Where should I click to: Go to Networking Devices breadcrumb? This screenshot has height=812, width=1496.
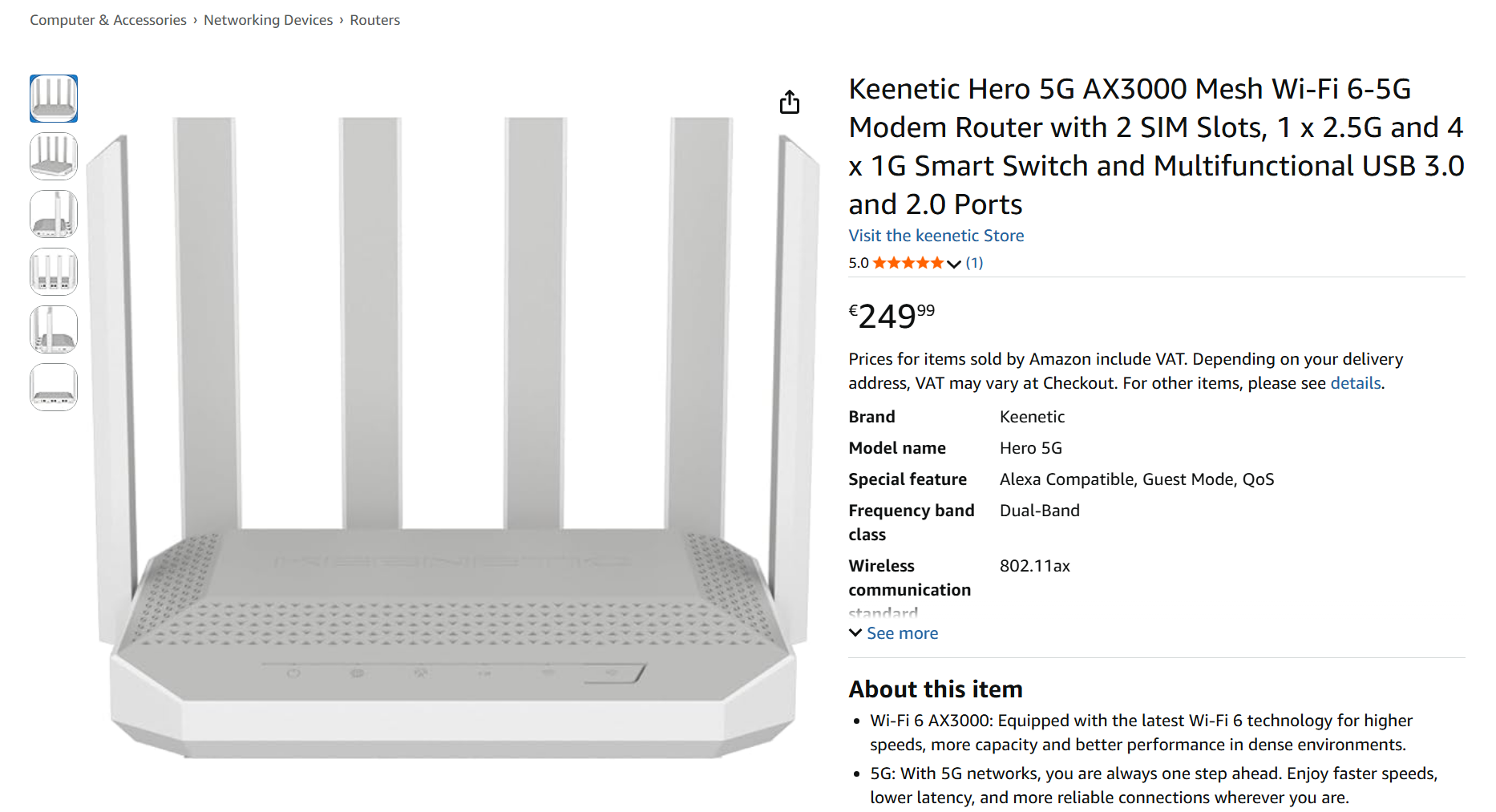268,20
